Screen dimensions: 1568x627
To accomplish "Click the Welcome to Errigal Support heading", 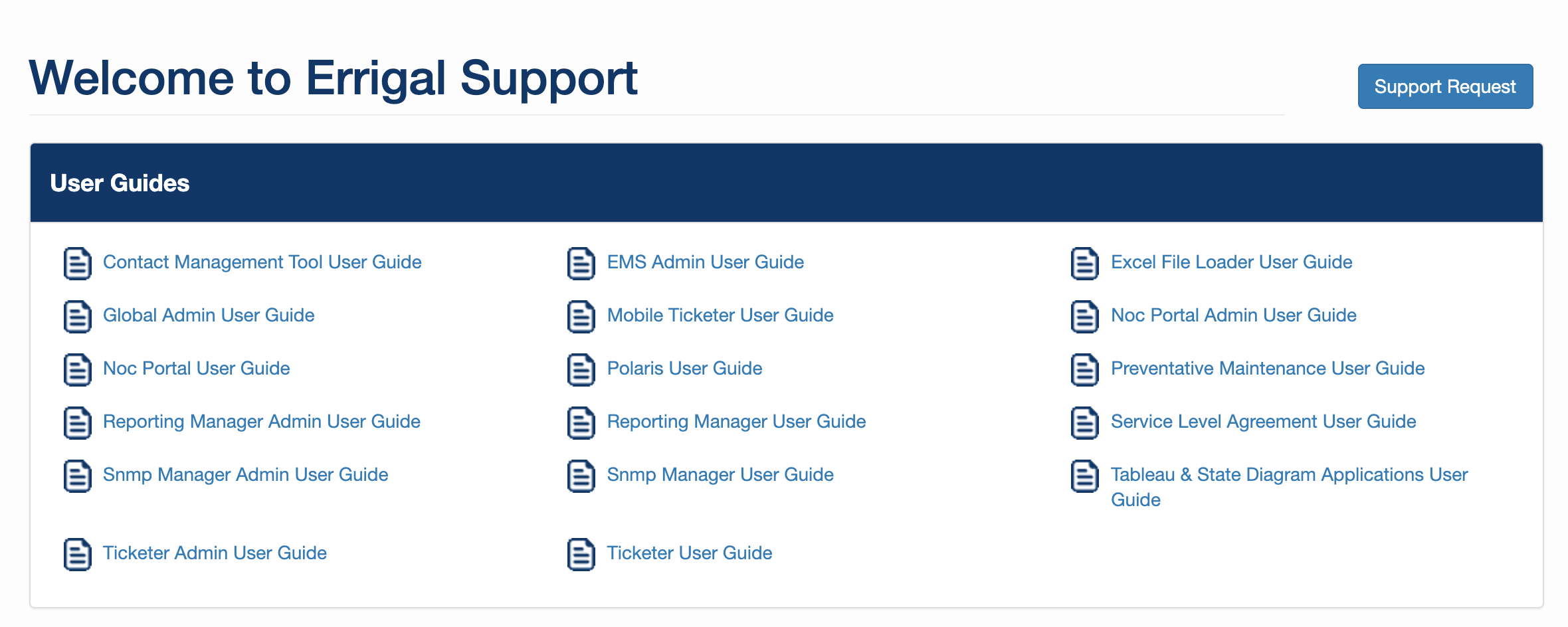I will [333, 78].
